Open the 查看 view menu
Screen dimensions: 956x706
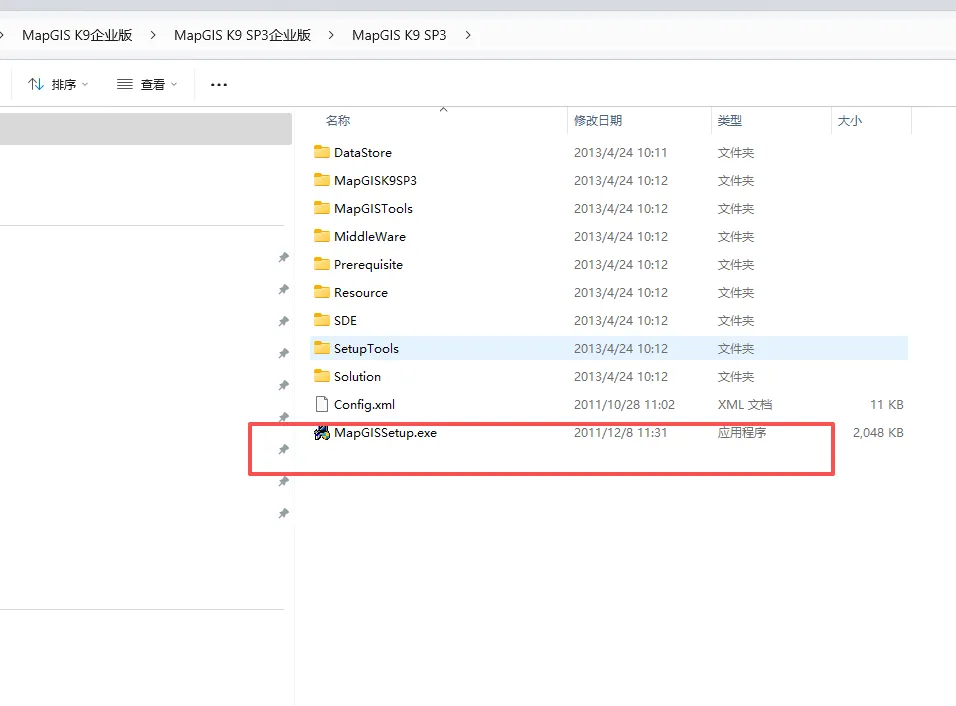pyautogui.click(x=147, y=84)
